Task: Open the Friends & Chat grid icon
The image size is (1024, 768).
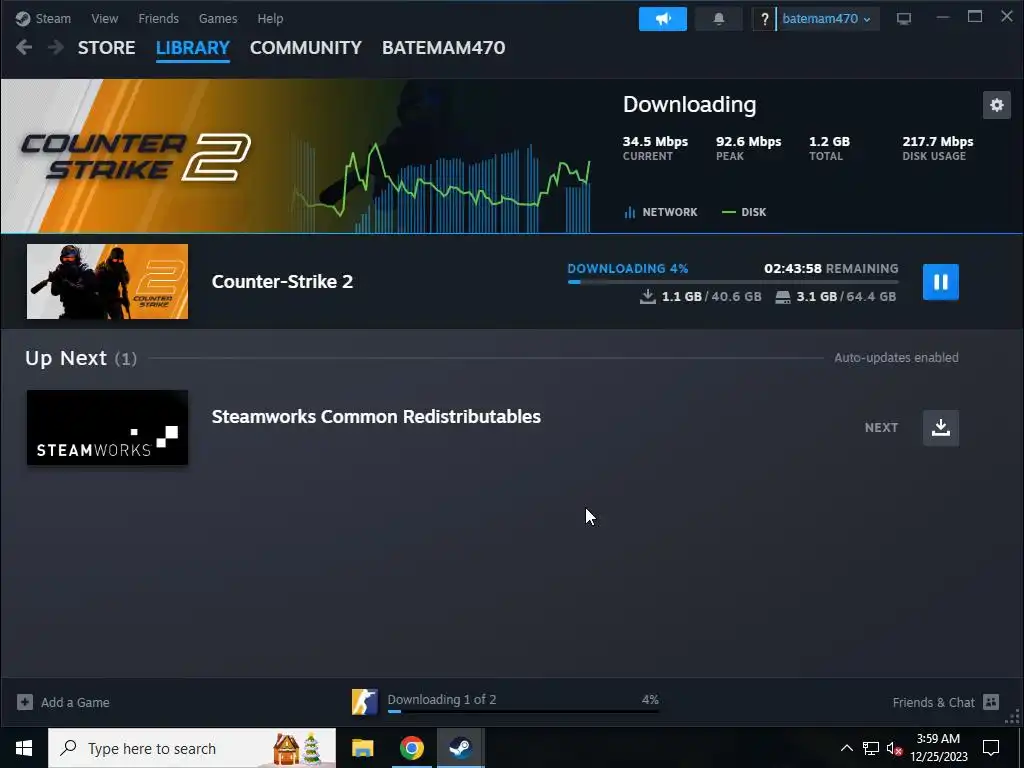Action: [x=991, y=702]
